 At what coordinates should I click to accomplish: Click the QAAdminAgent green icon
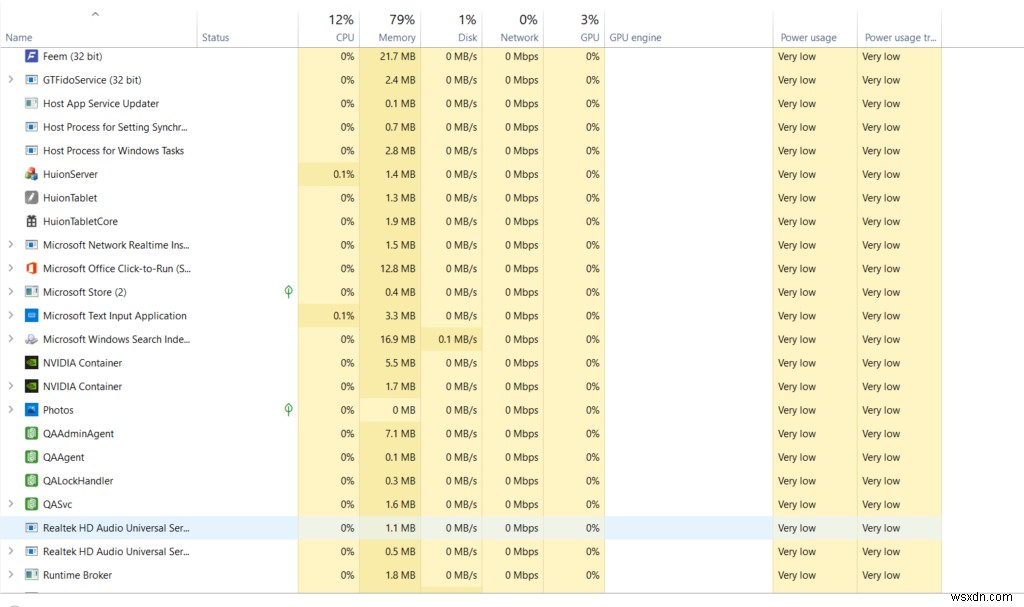click(30, 433)
